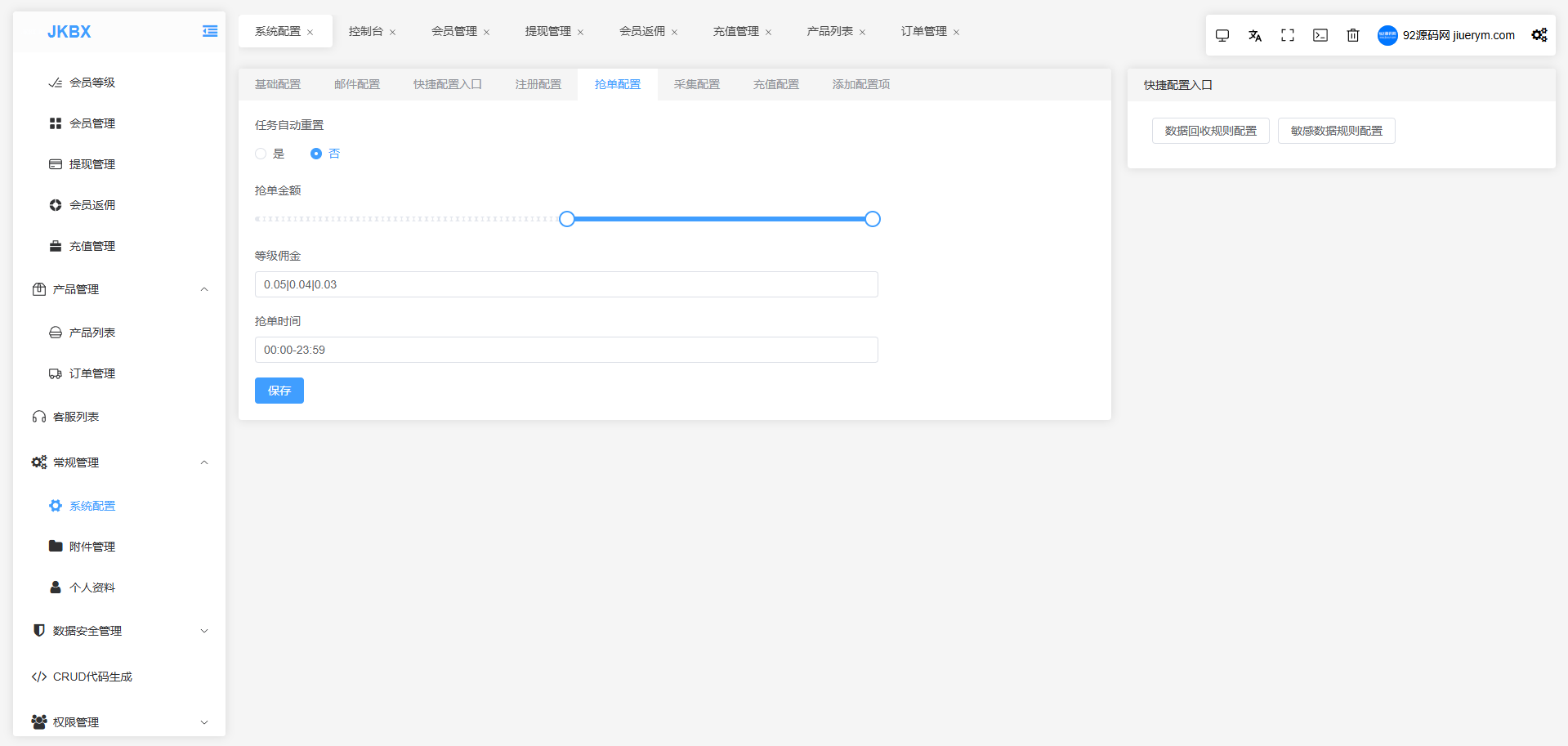Click the 数据安全管理 shield icon
Viewport: 1568px width, 746px height.
click(x=39, y=631)
